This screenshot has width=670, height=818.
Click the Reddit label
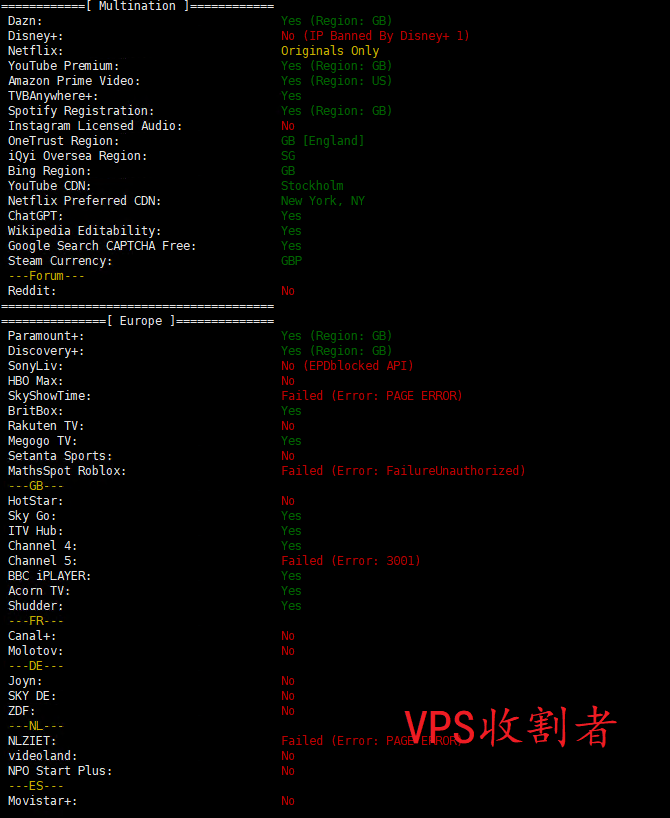pos(32,291)
